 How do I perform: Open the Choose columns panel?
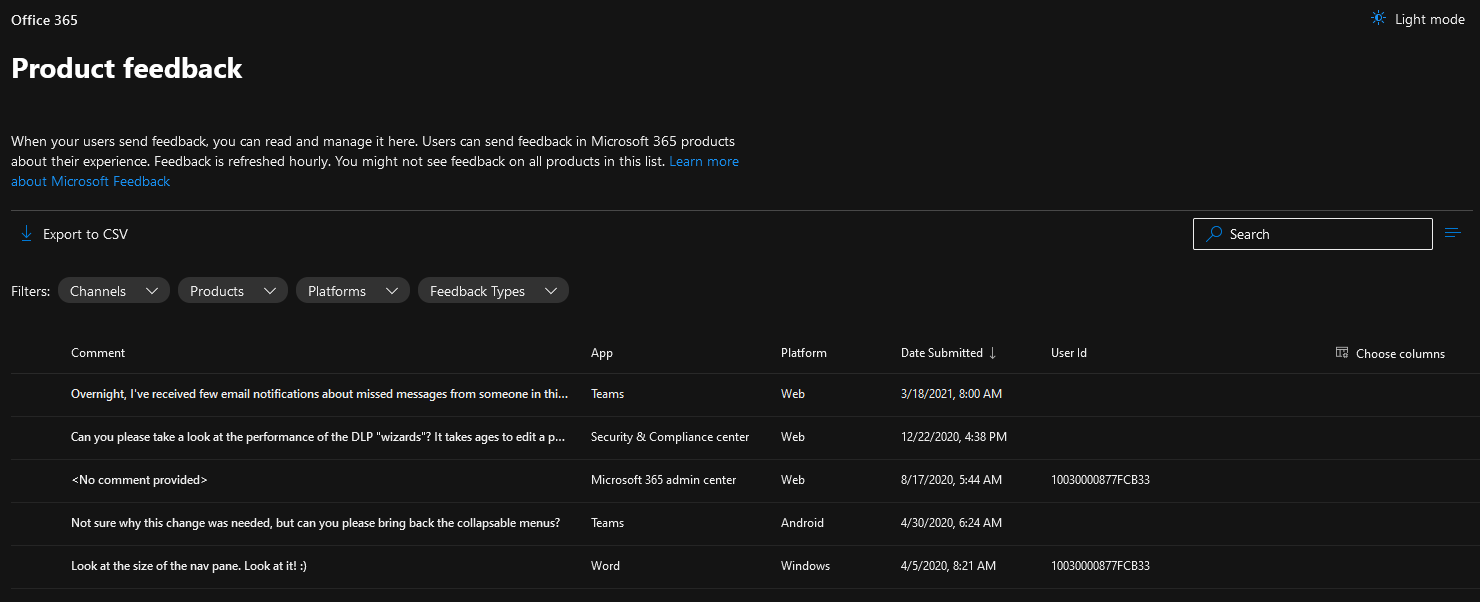point(1391,353)
